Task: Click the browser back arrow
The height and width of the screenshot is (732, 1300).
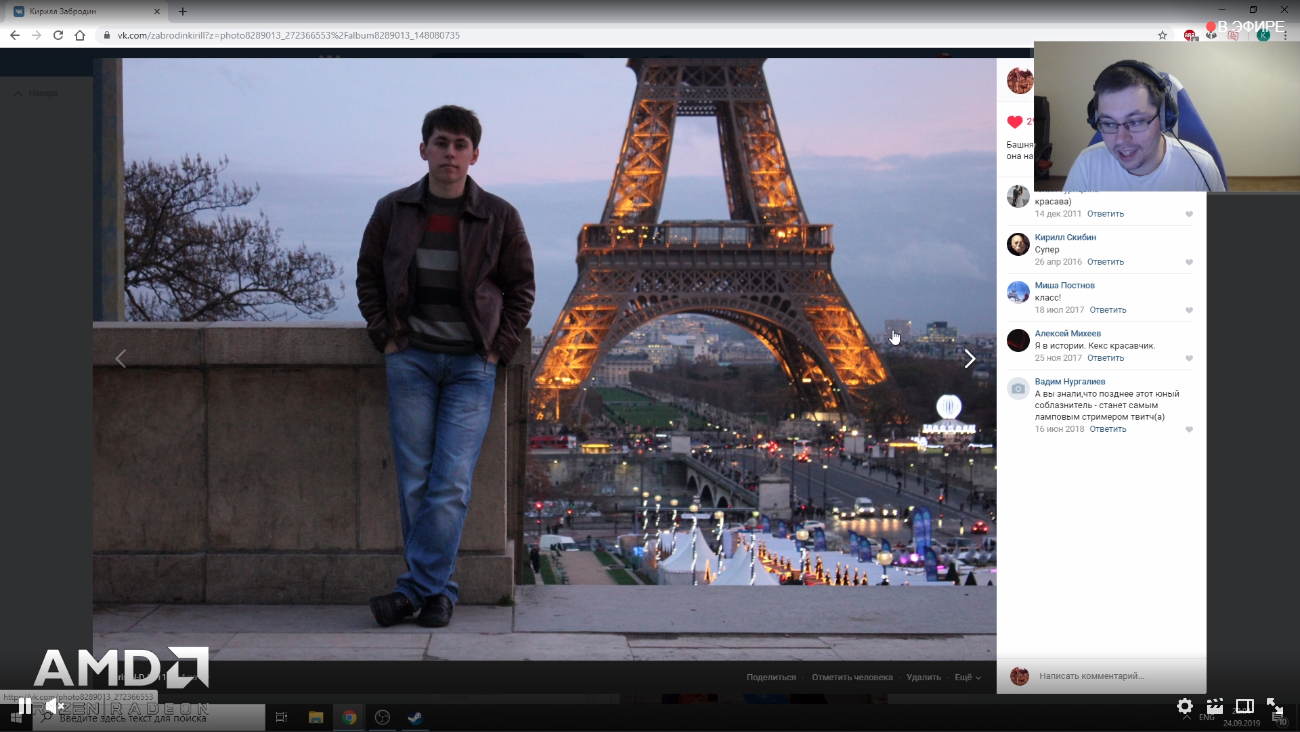Action: (x=14, y=35)
